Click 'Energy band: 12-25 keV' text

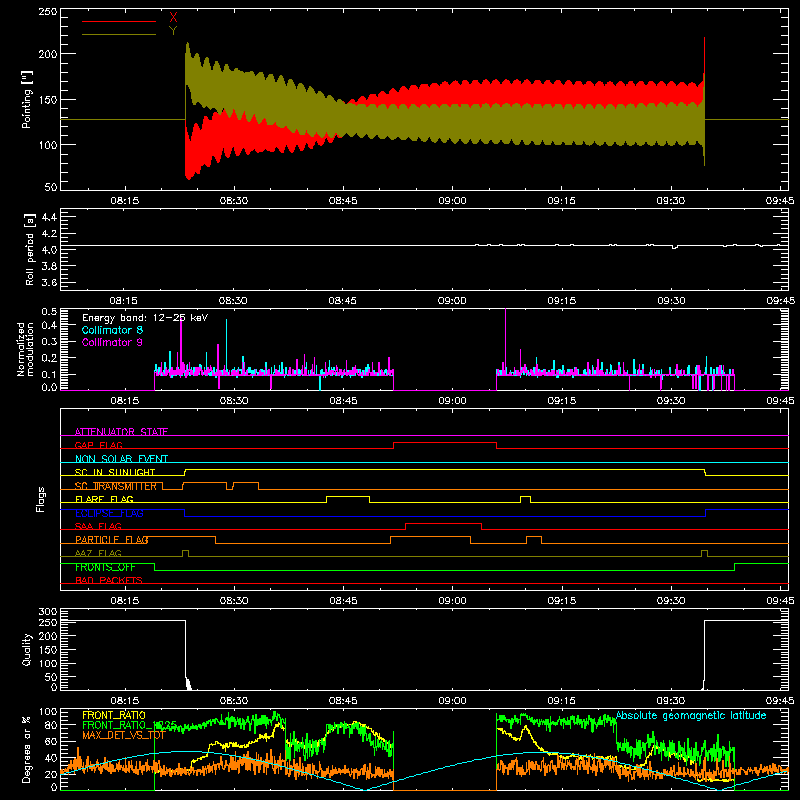[145, 318]
